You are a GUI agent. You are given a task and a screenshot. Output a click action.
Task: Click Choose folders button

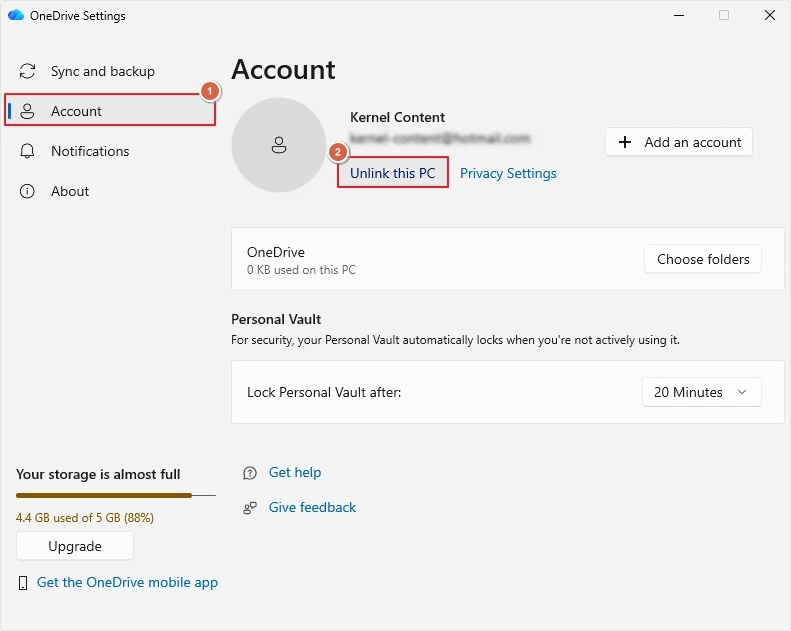pyautogui.click(x=703, y=259)
